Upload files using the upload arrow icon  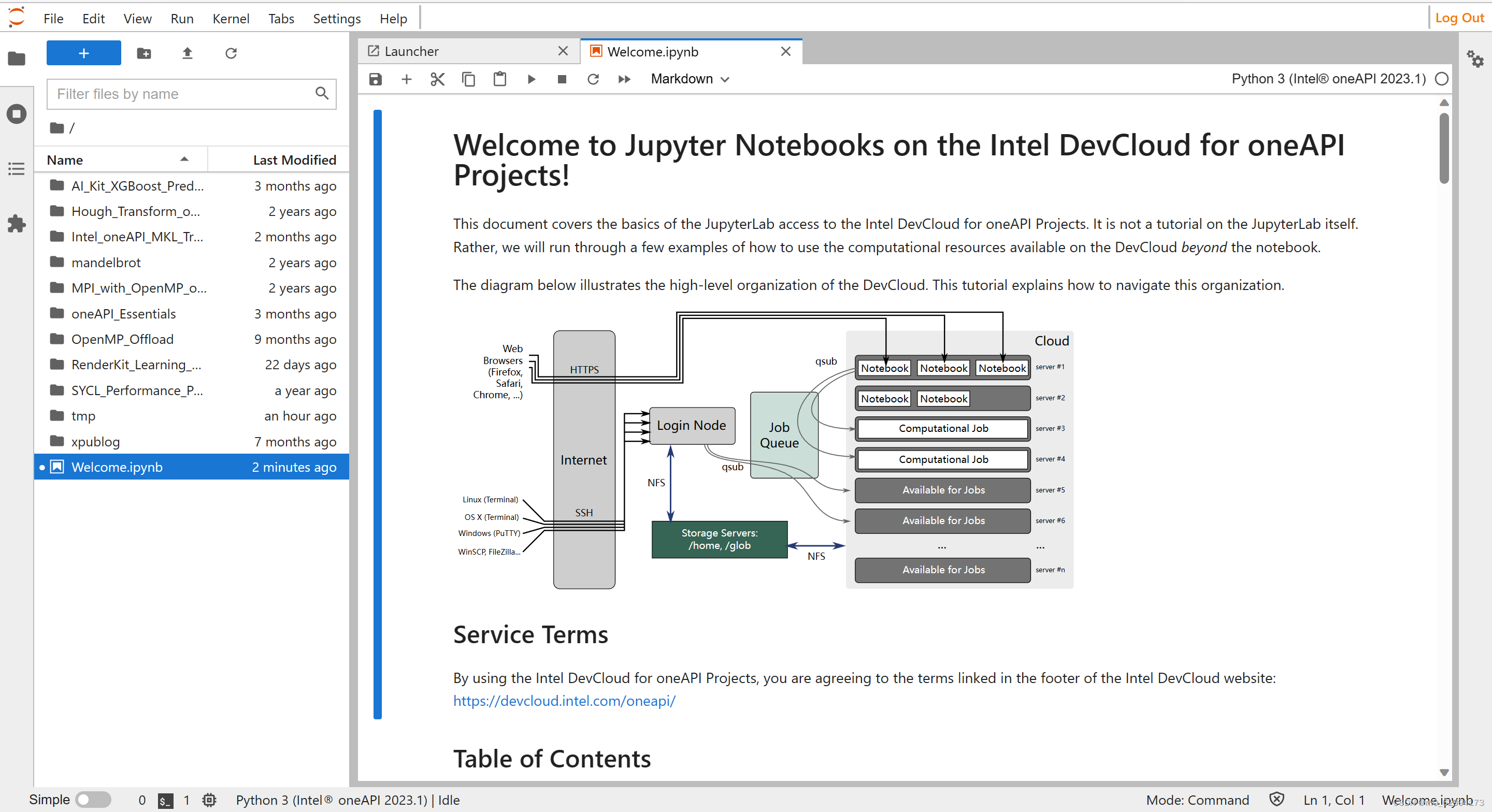187,53
